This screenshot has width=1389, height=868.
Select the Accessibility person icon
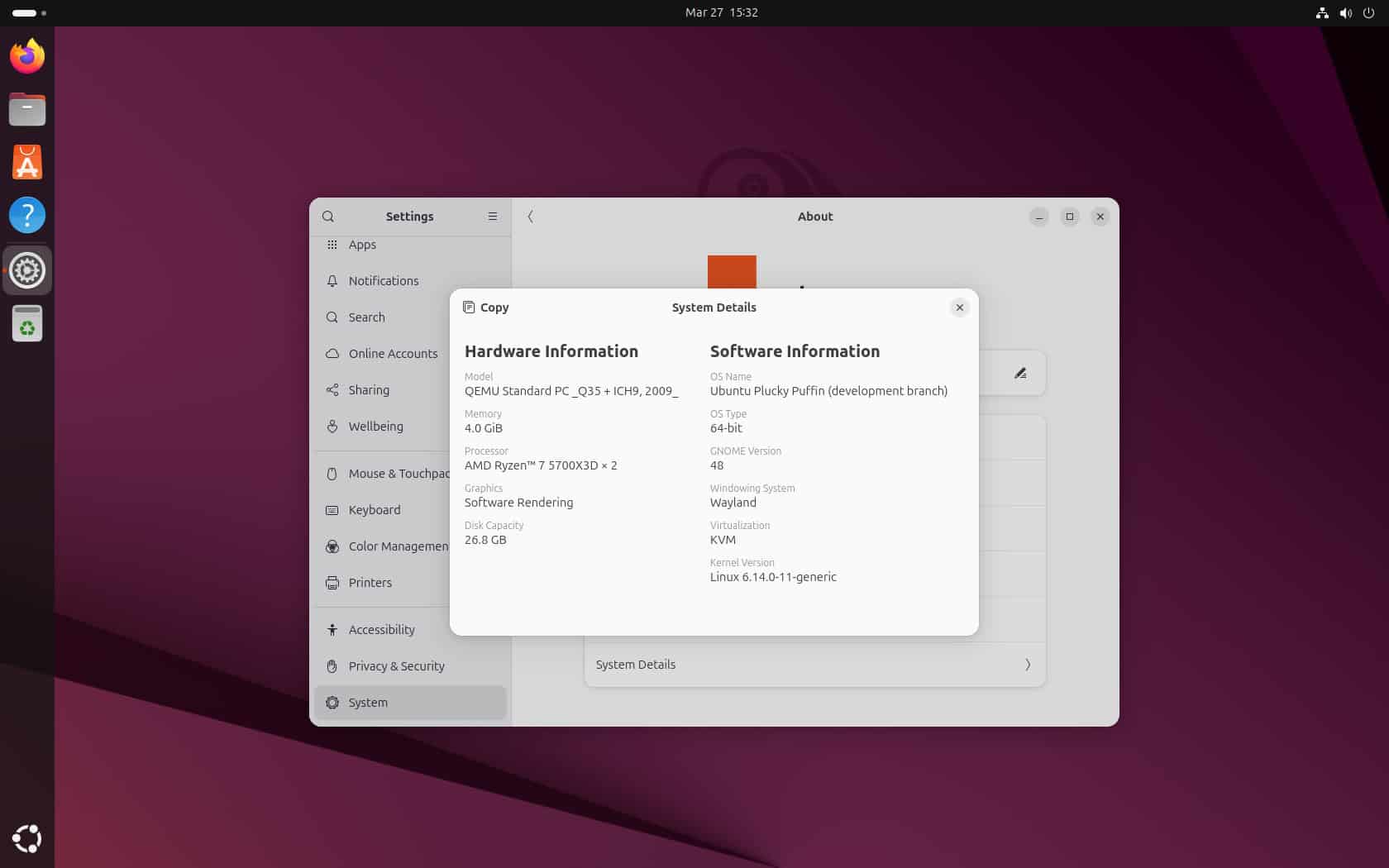(332, 629)
